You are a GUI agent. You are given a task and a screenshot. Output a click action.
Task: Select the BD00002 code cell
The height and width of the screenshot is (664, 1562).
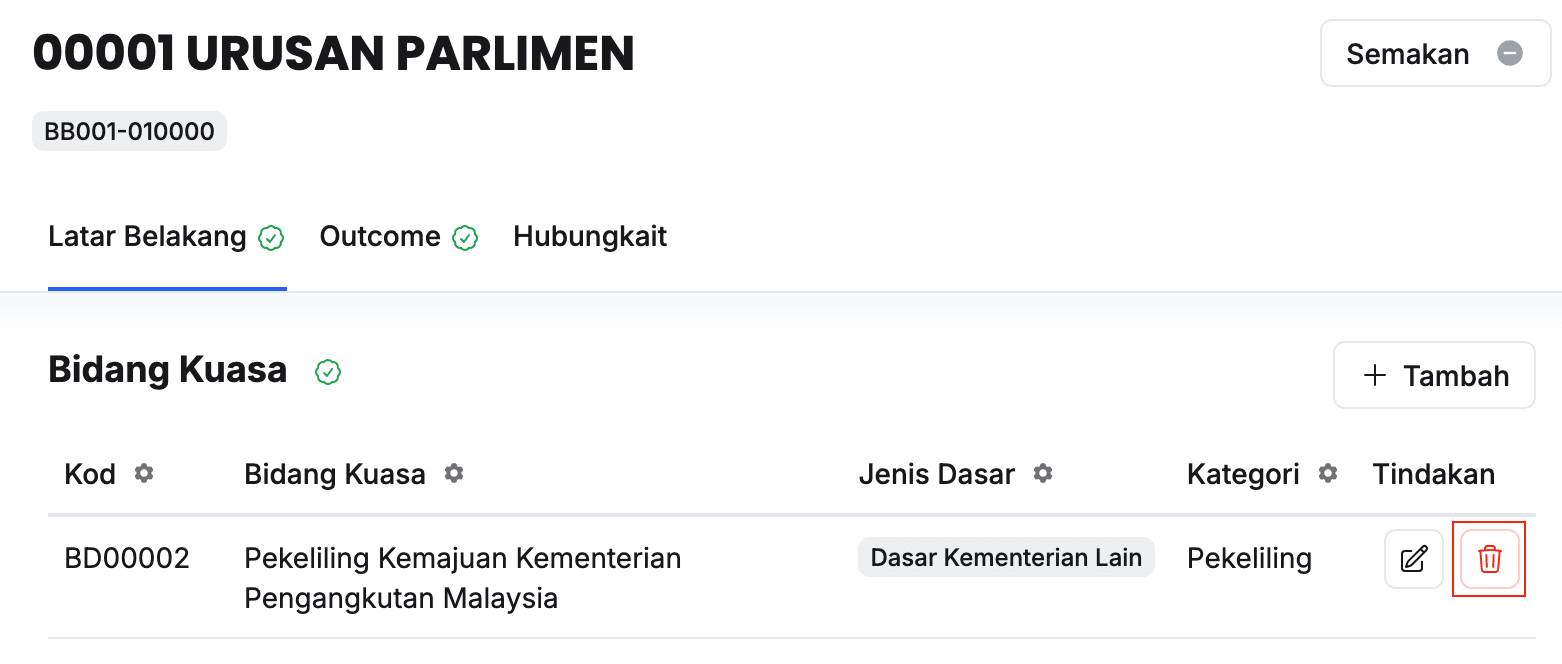click(127, 558)
